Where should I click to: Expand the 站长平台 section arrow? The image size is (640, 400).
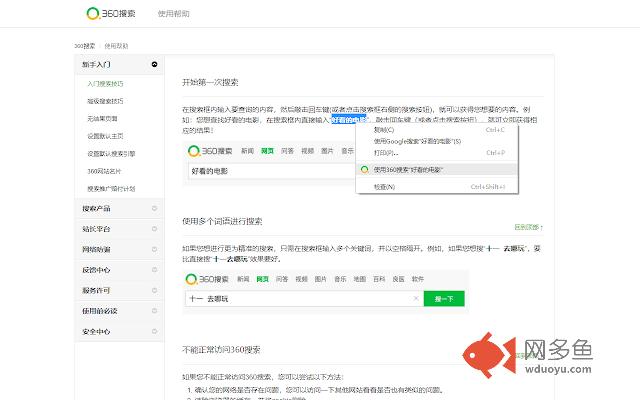(x=154, y=229)
